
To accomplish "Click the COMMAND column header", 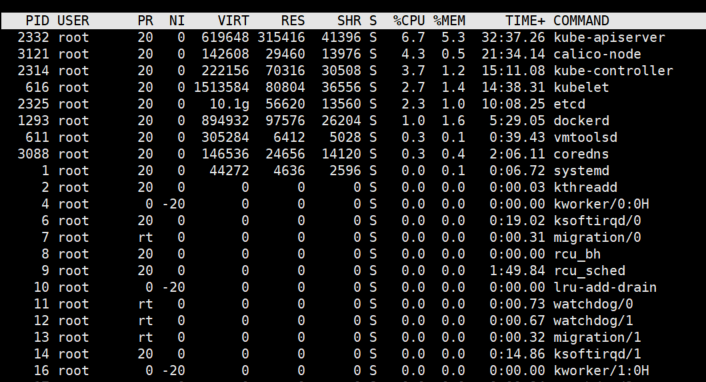I will 581,21.
